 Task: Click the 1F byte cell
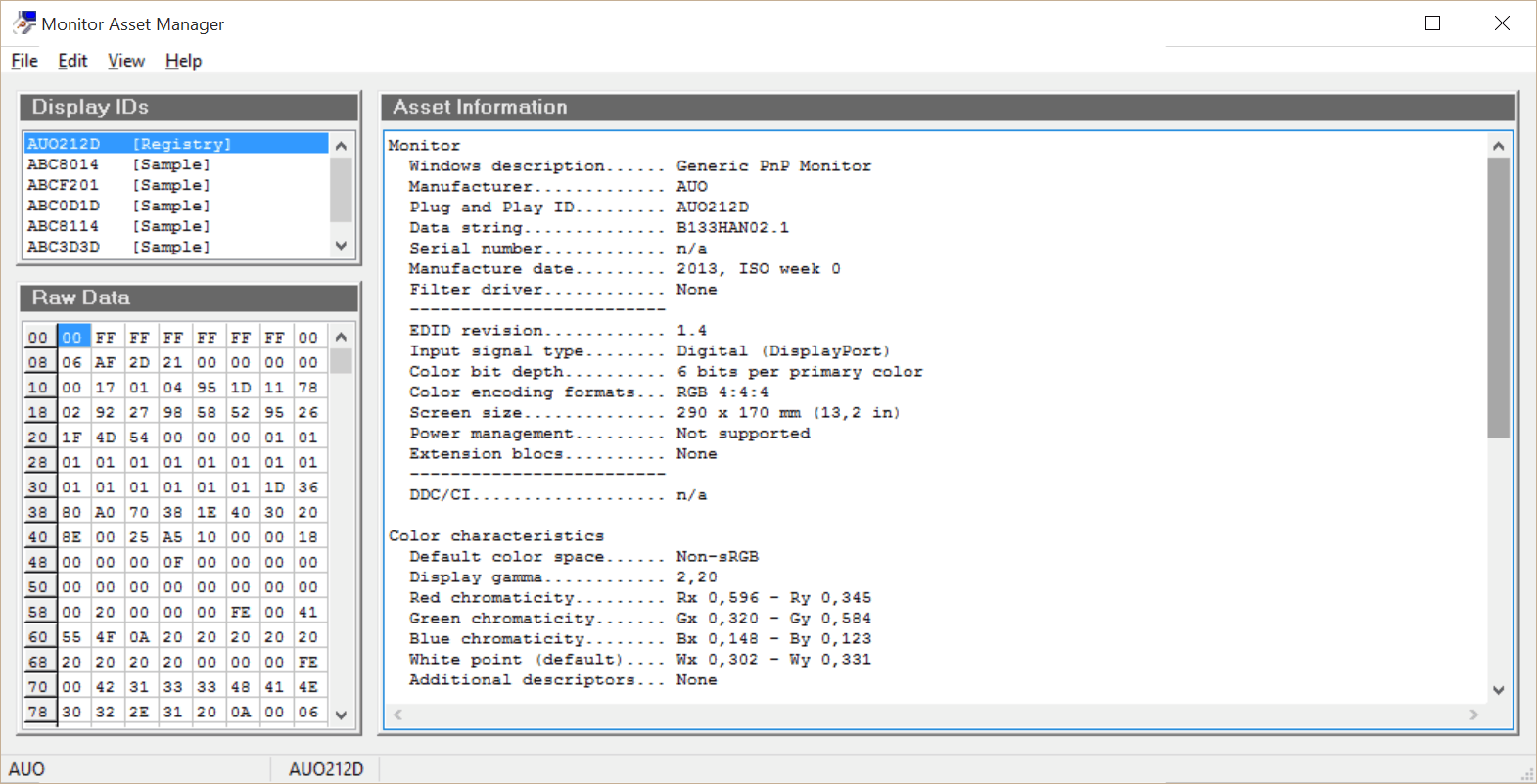[x=72, y=438]
